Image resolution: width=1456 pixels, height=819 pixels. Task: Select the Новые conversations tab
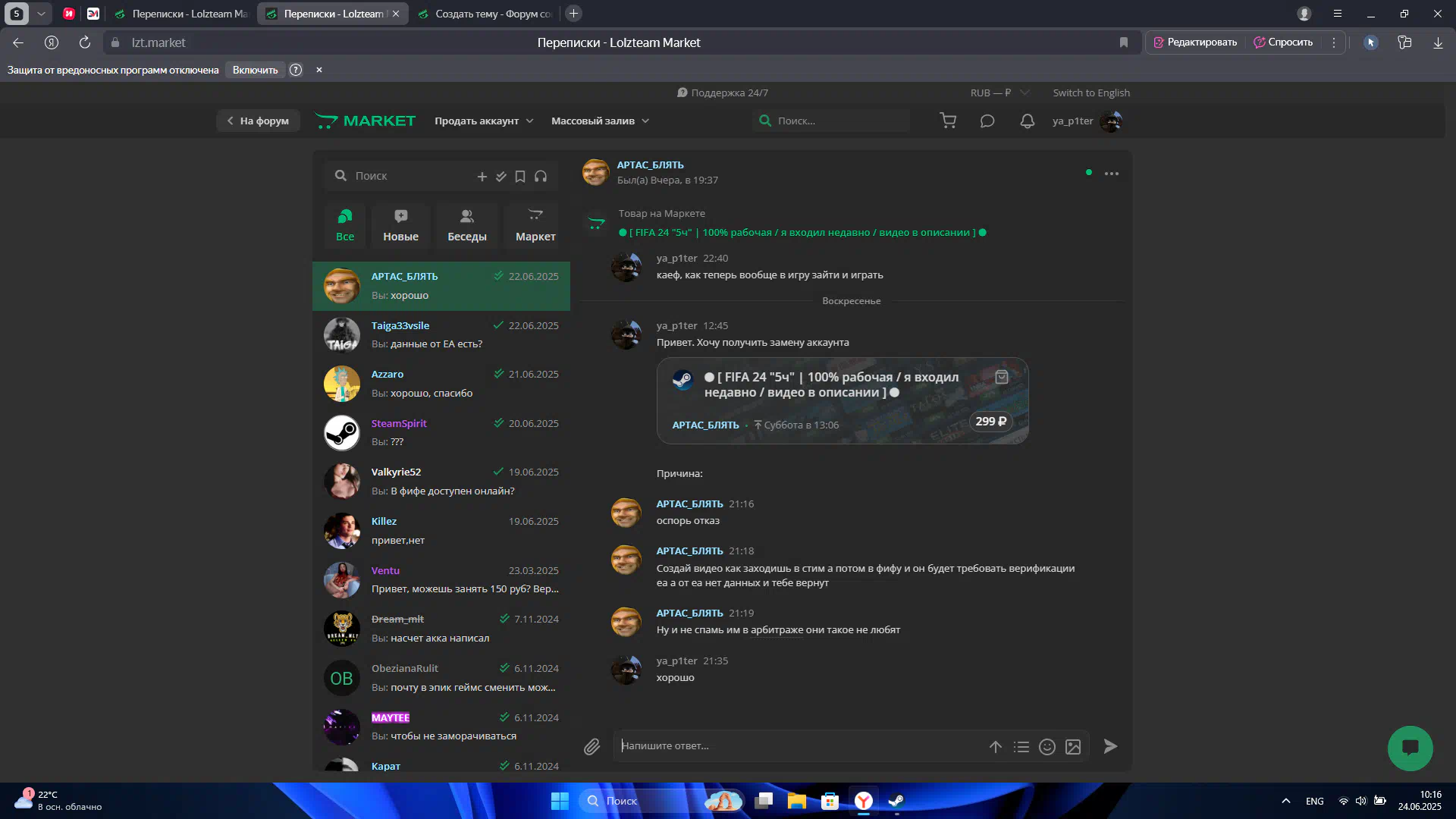click(400, 225)
